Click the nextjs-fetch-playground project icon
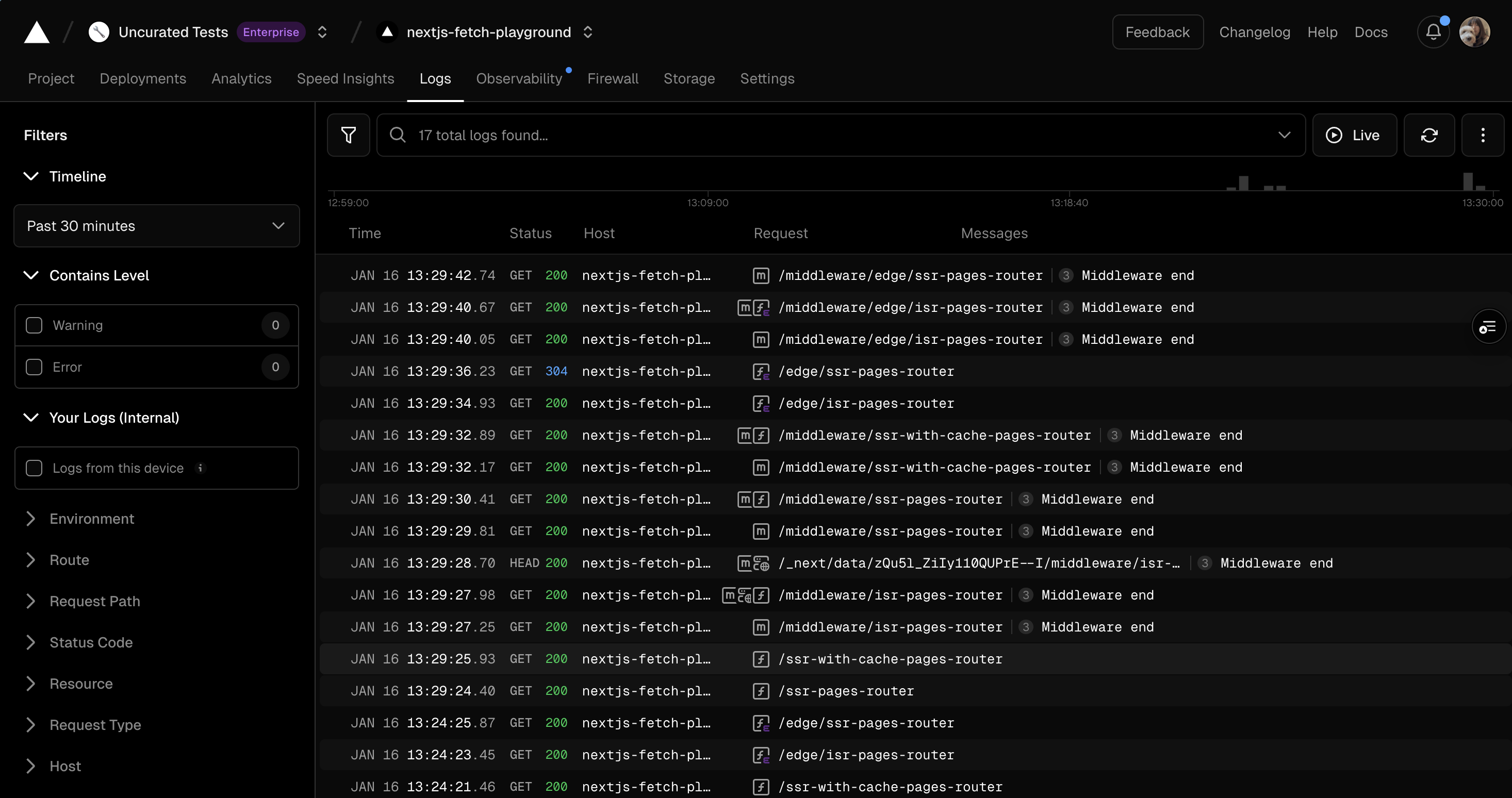Viewport: 1512px width, 798px height. (387, 32)
